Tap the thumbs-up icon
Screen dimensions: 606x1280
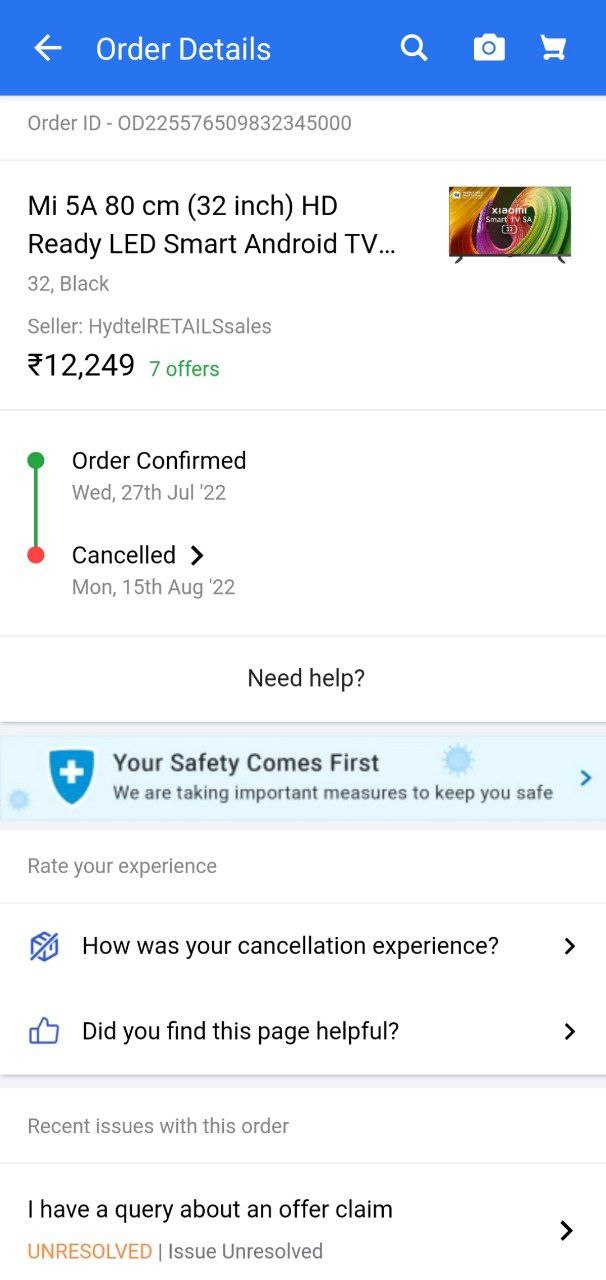click(x=44, y=1032)
